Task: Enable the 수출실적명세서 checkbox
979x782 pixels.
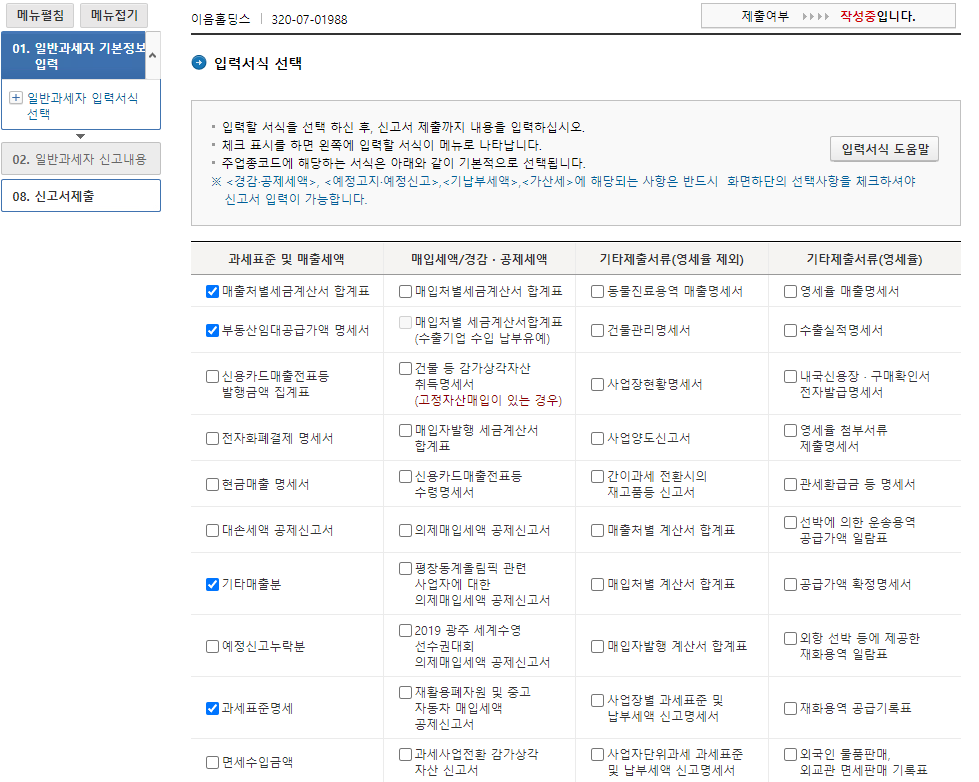Action: [x=789, y=328]
